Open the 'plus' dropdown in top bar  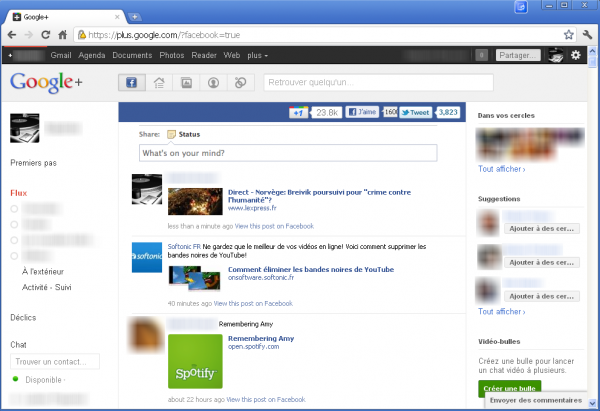(x=257, y=55)
